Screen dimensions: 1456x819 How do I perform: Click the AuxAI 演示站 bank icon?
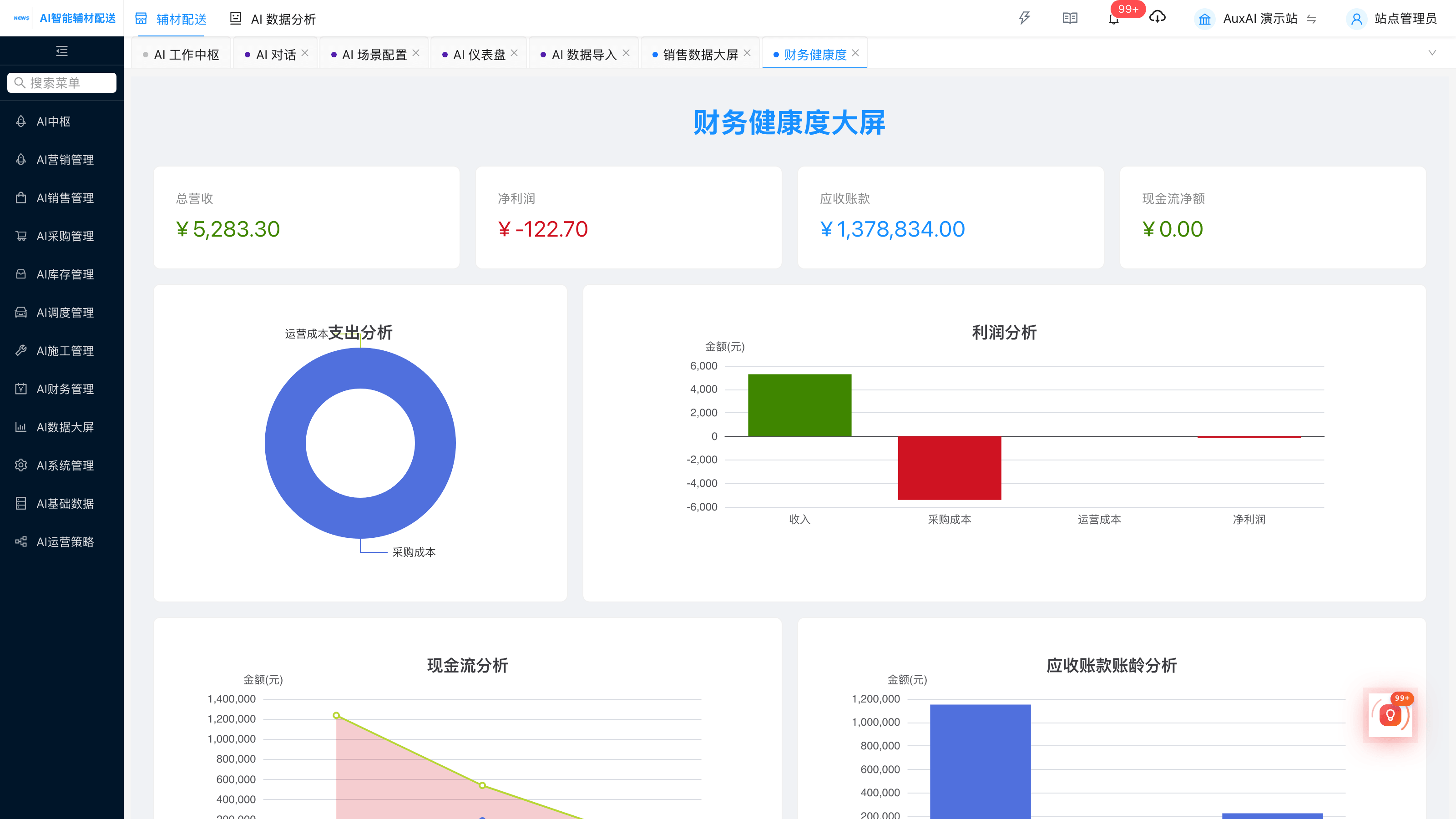click(1204, 19)
